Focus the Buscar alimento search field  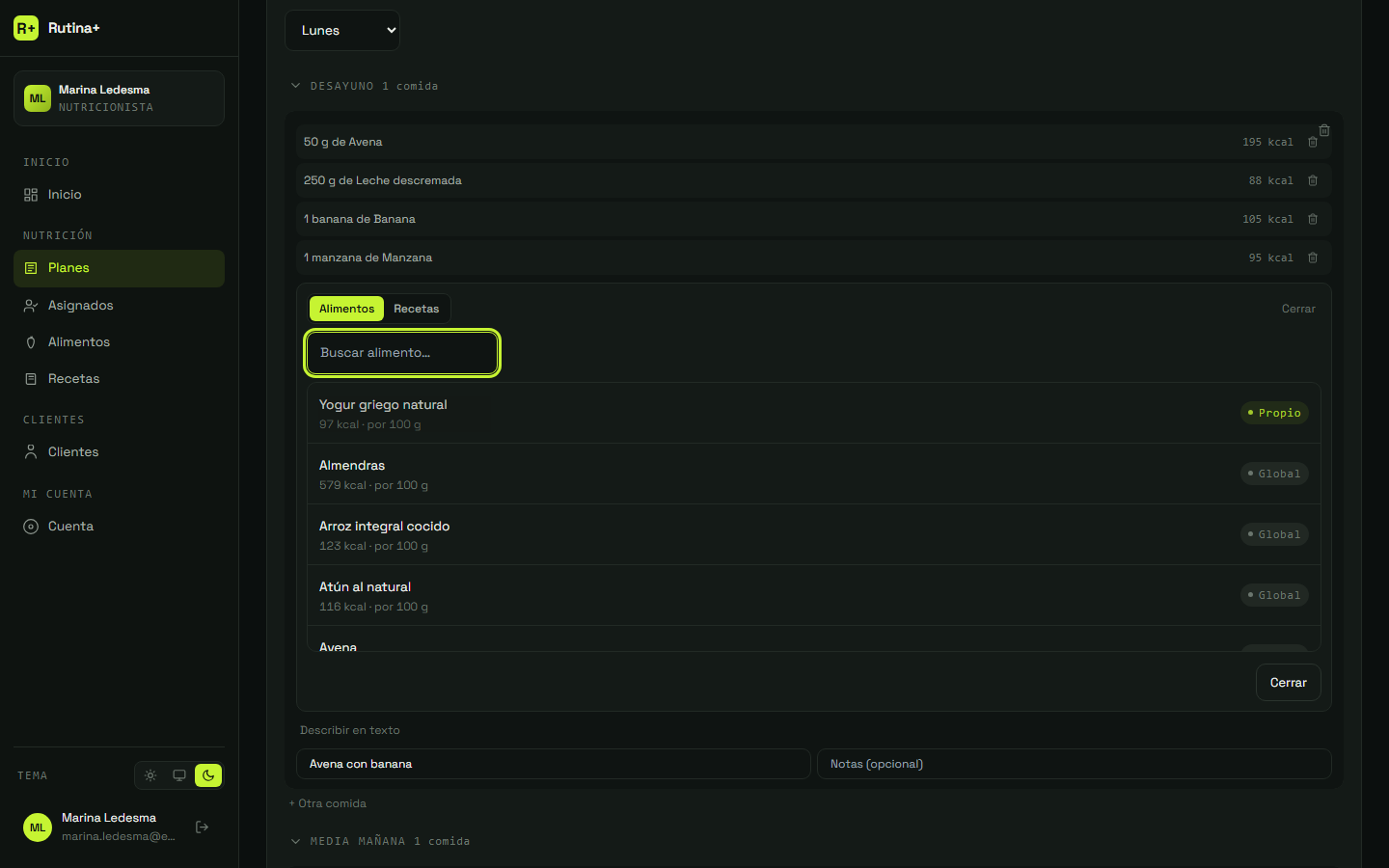click(x=402, y=353)
